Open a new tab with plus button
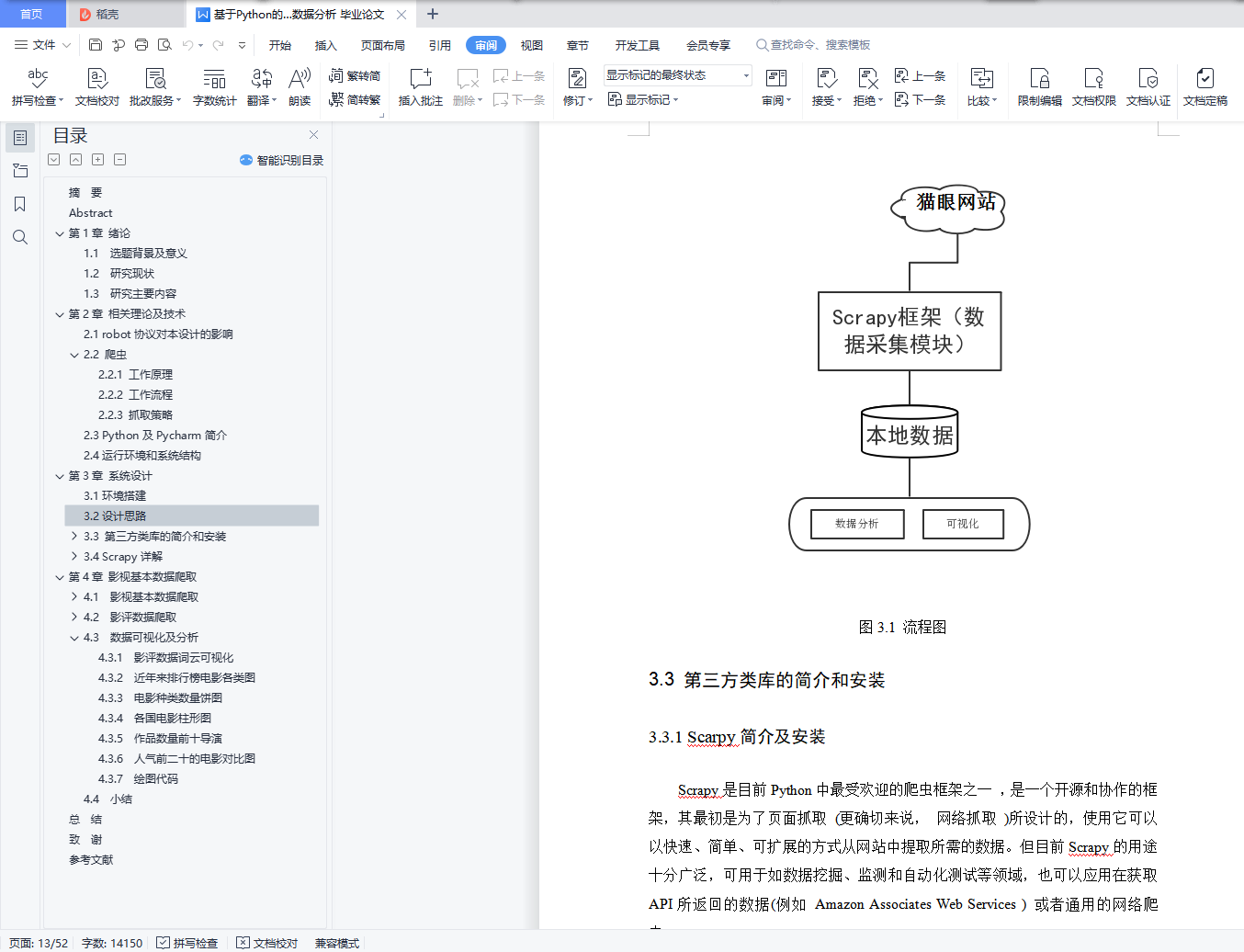Viewport: 1244px width, 952px height. coord(433,14)
